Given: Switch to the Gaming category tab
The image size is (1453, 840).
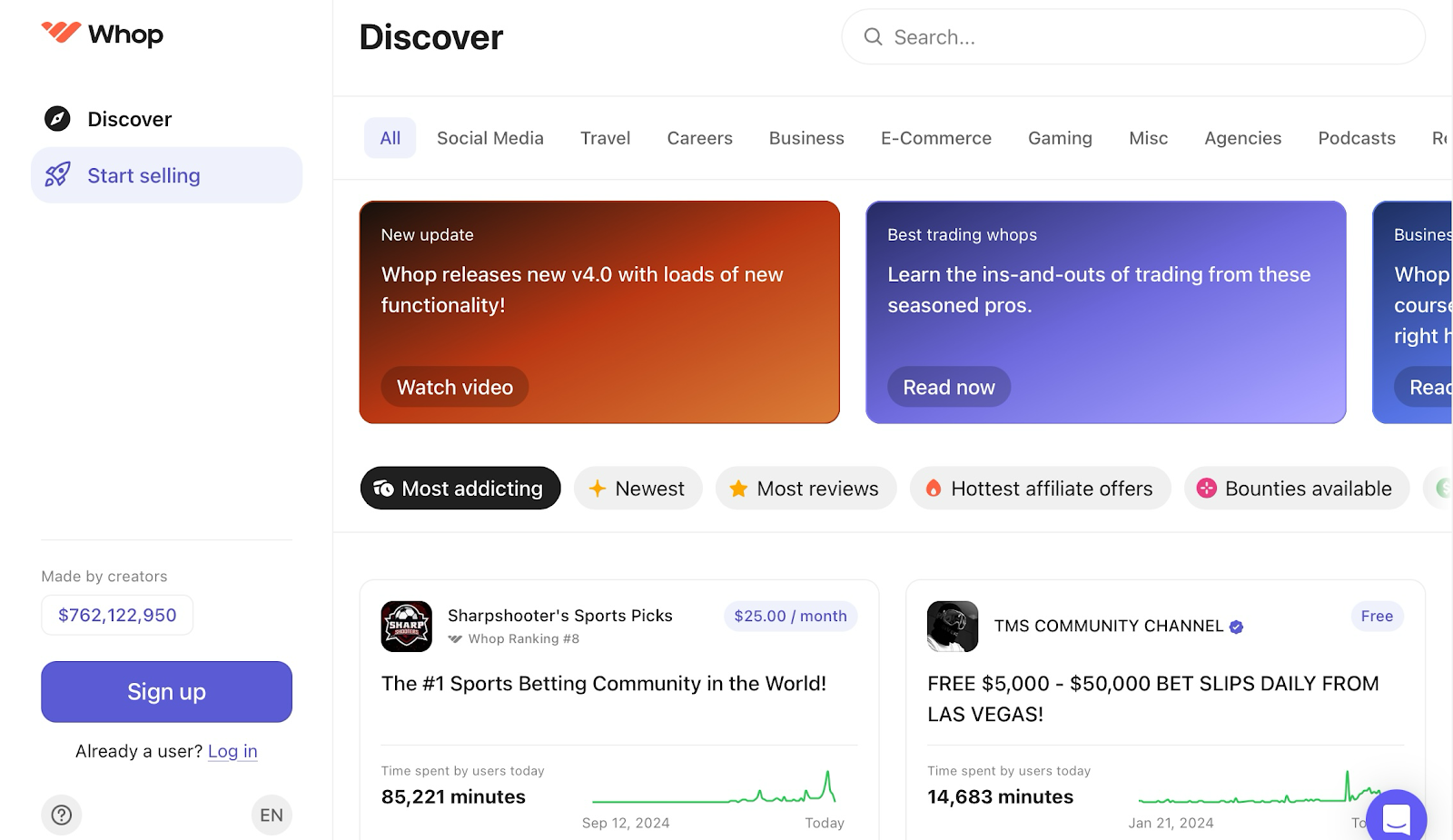Looking at the screenshot, I should [x=1059, y=137].
